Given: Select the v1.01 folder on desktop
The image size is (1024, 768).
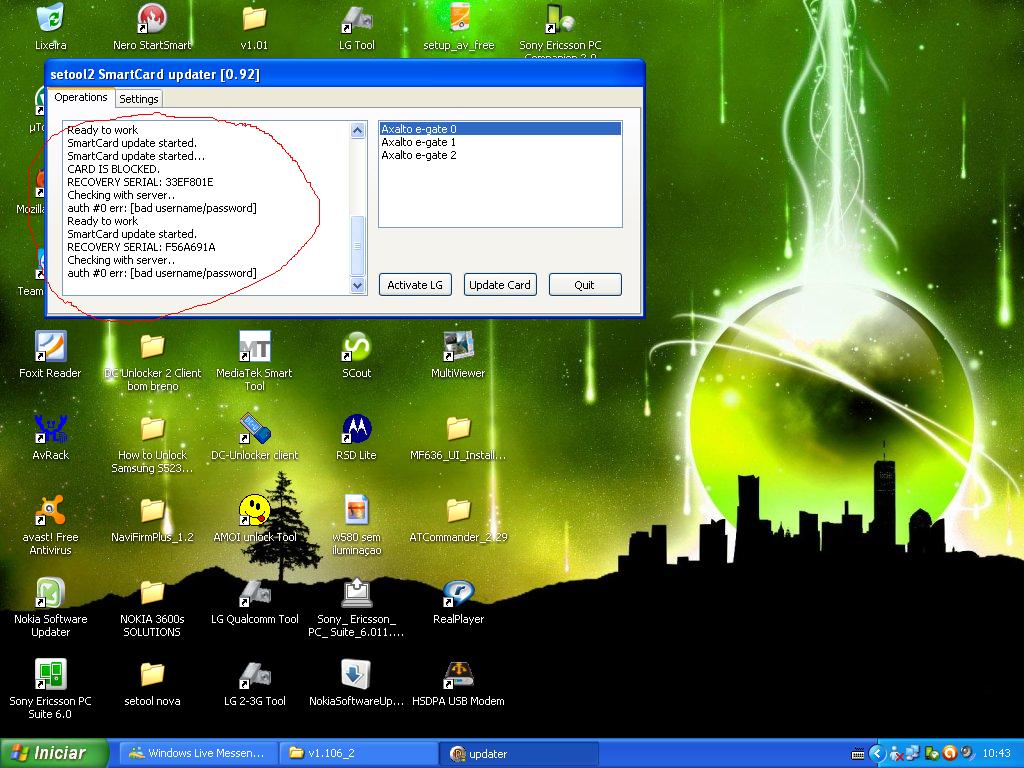Looking at the screenshot, I should [x=254, y=18].
